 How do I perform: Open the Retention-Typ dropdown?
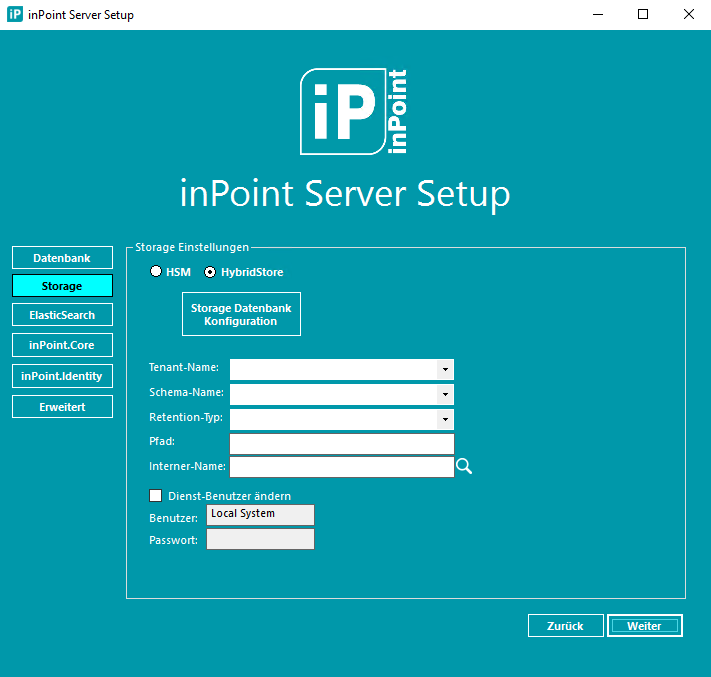tap(342, 419)
